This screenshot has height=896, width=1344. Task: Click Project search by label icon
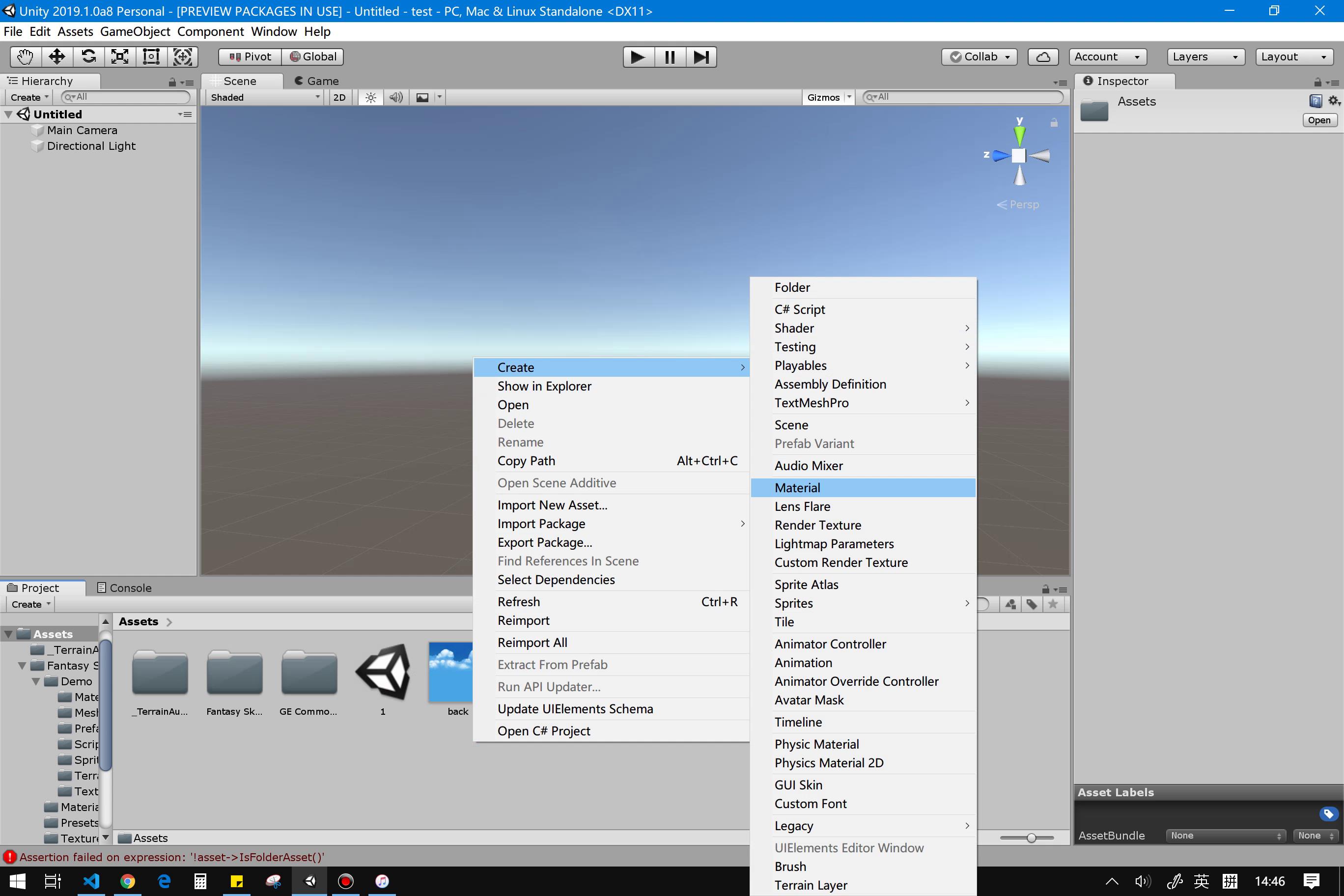coord(1032,604)
